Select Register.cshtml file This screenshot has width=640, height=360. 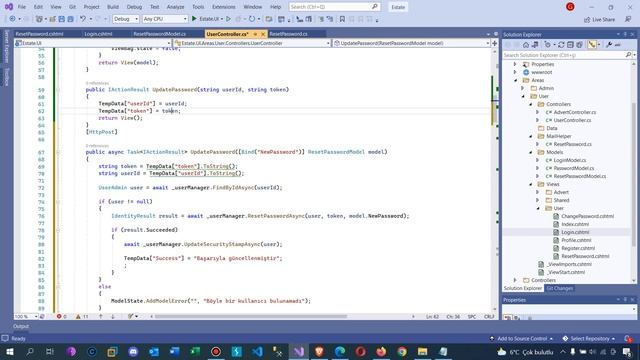coord(578,248)
